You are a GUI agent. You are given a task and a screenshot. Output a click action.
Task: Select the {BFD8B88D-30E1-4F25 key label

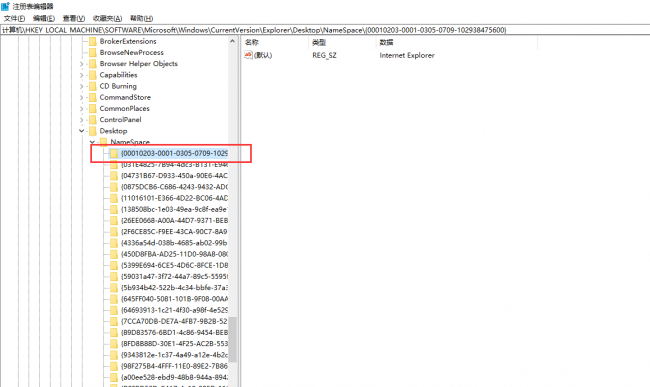[x=174, y=343]
